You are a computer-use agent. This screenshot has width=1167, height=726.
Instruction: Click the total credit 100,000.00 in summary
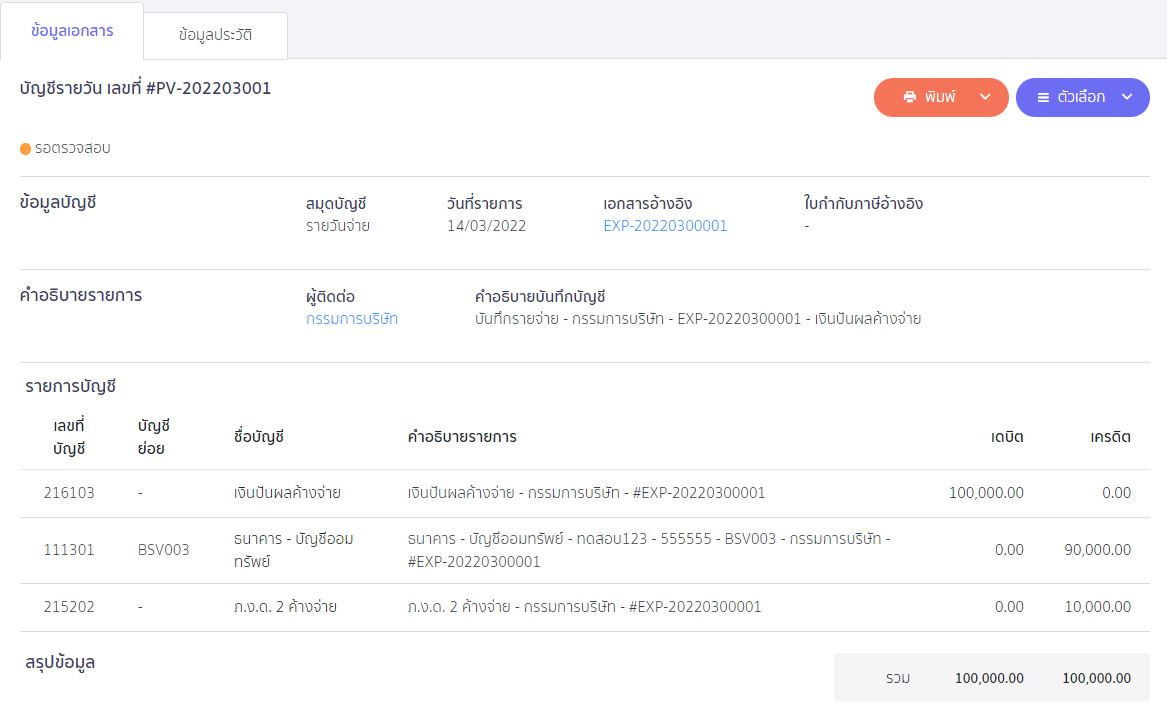[1096, 678]
